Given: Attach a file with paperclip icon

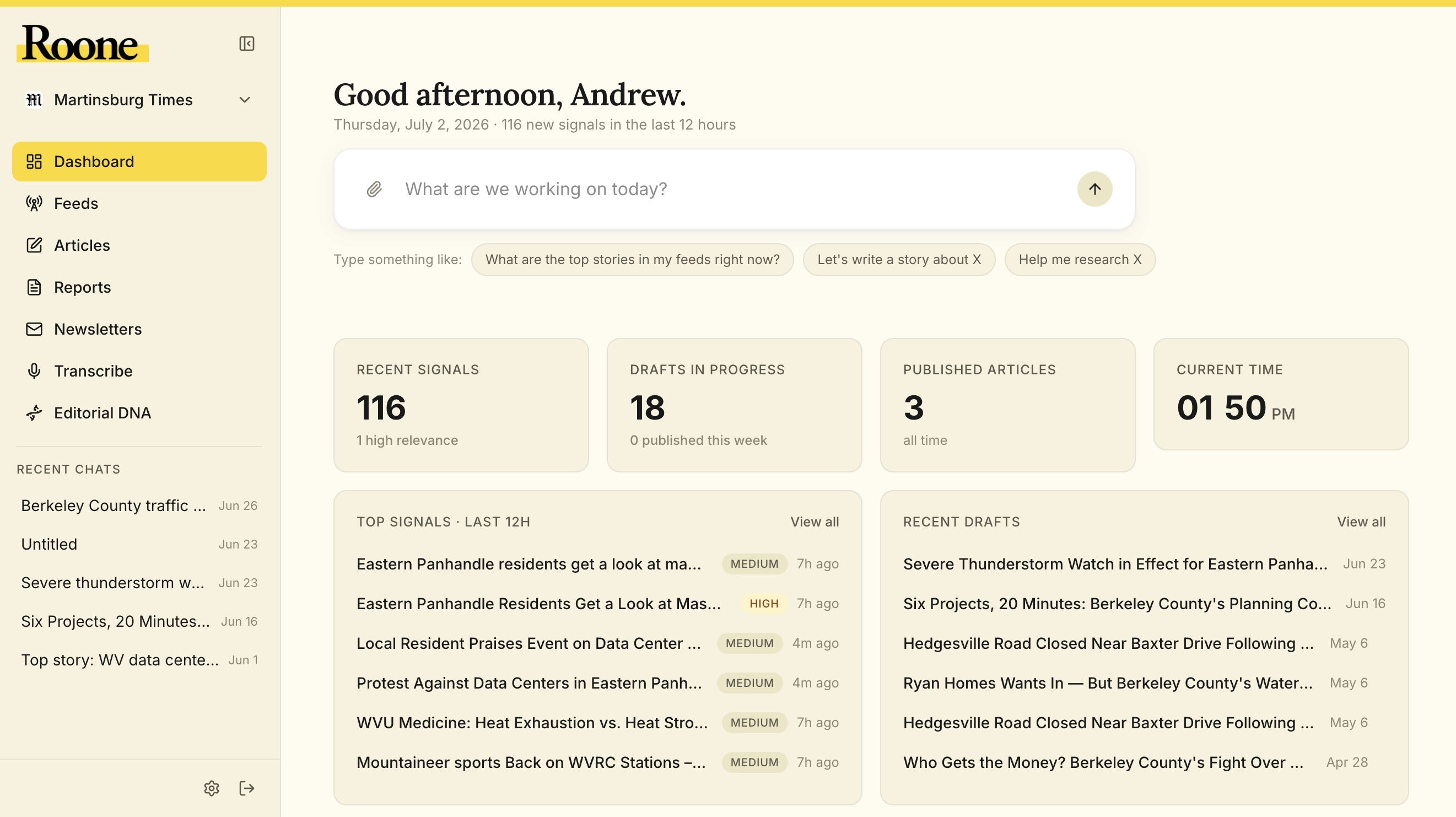Looking at the screenshot, I should 374,189.
